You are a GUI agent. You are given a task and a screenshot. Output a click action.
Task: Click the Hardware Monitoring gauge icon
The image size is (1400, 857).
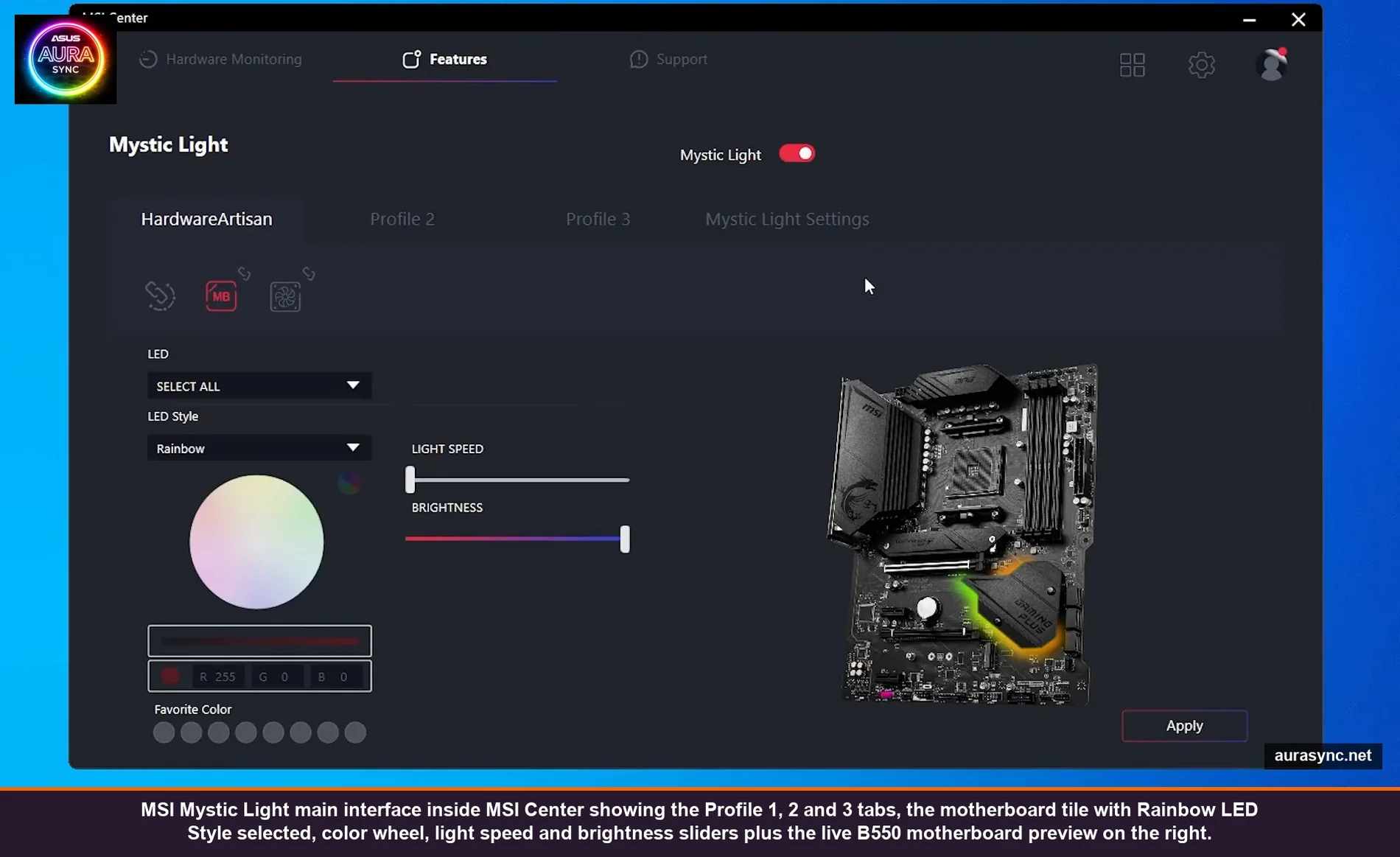click(147, 59)
